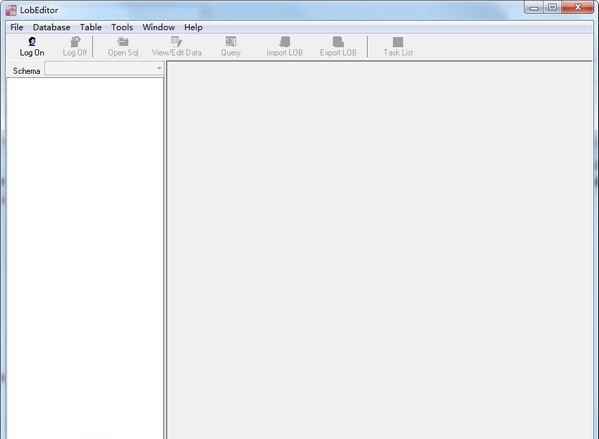Screen dimensions: 599x439
Task: Launch the Query toolbar icon
Action: pos(231,41)
